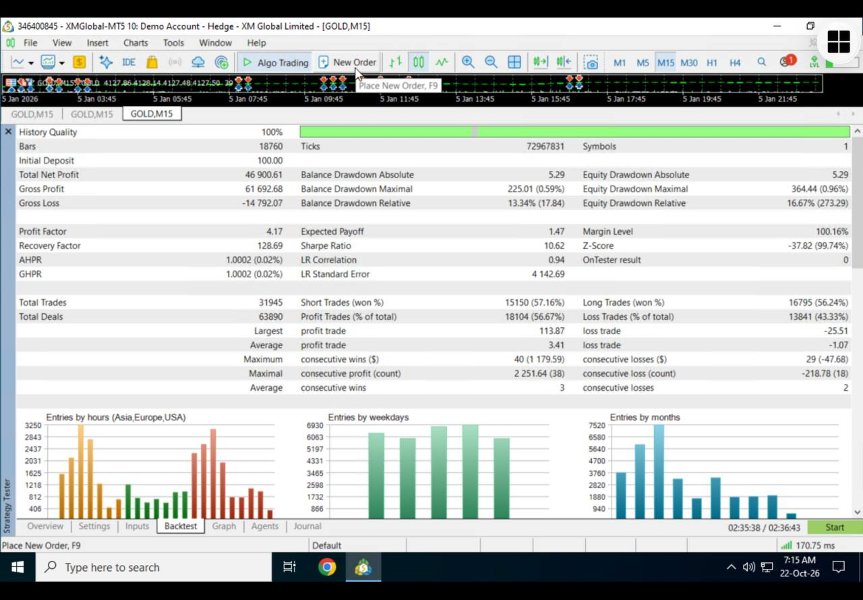Click the search magnifier in toolbar
863x600 pixels.
(x=762, y=62)
